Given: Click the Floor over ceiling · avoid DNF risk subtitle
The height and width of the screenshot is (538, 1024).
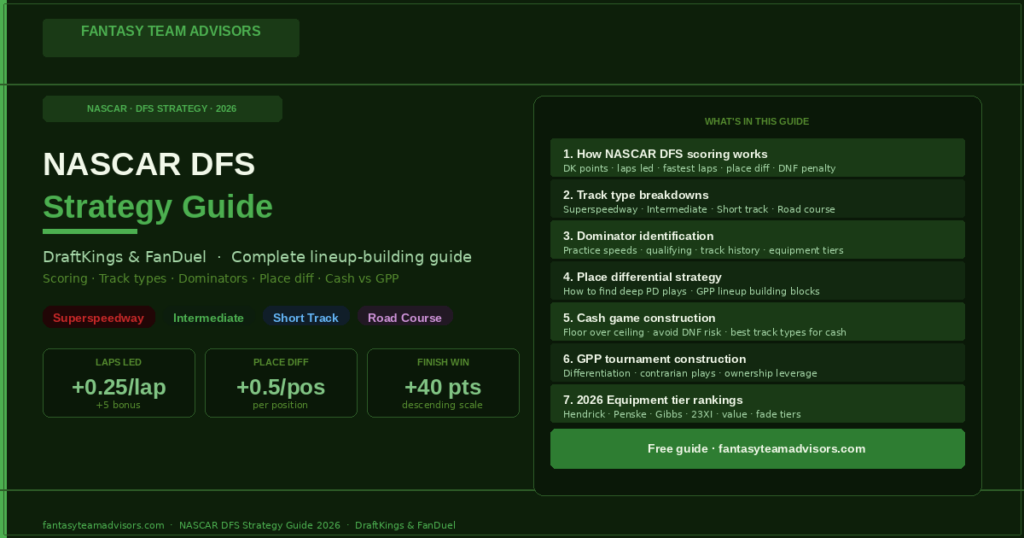Looking at the screenshot, I should [x=705, y=332].
